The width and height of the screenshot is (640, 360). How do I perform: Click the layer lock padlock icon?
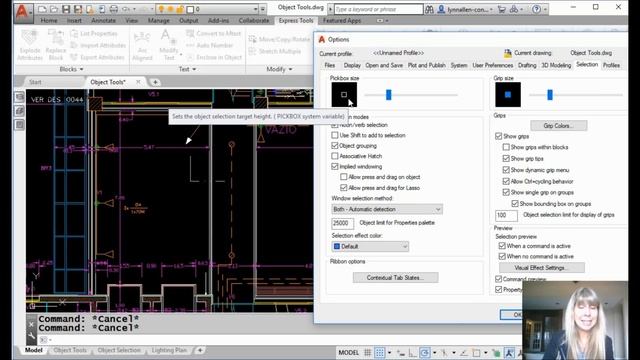[180, 9]
